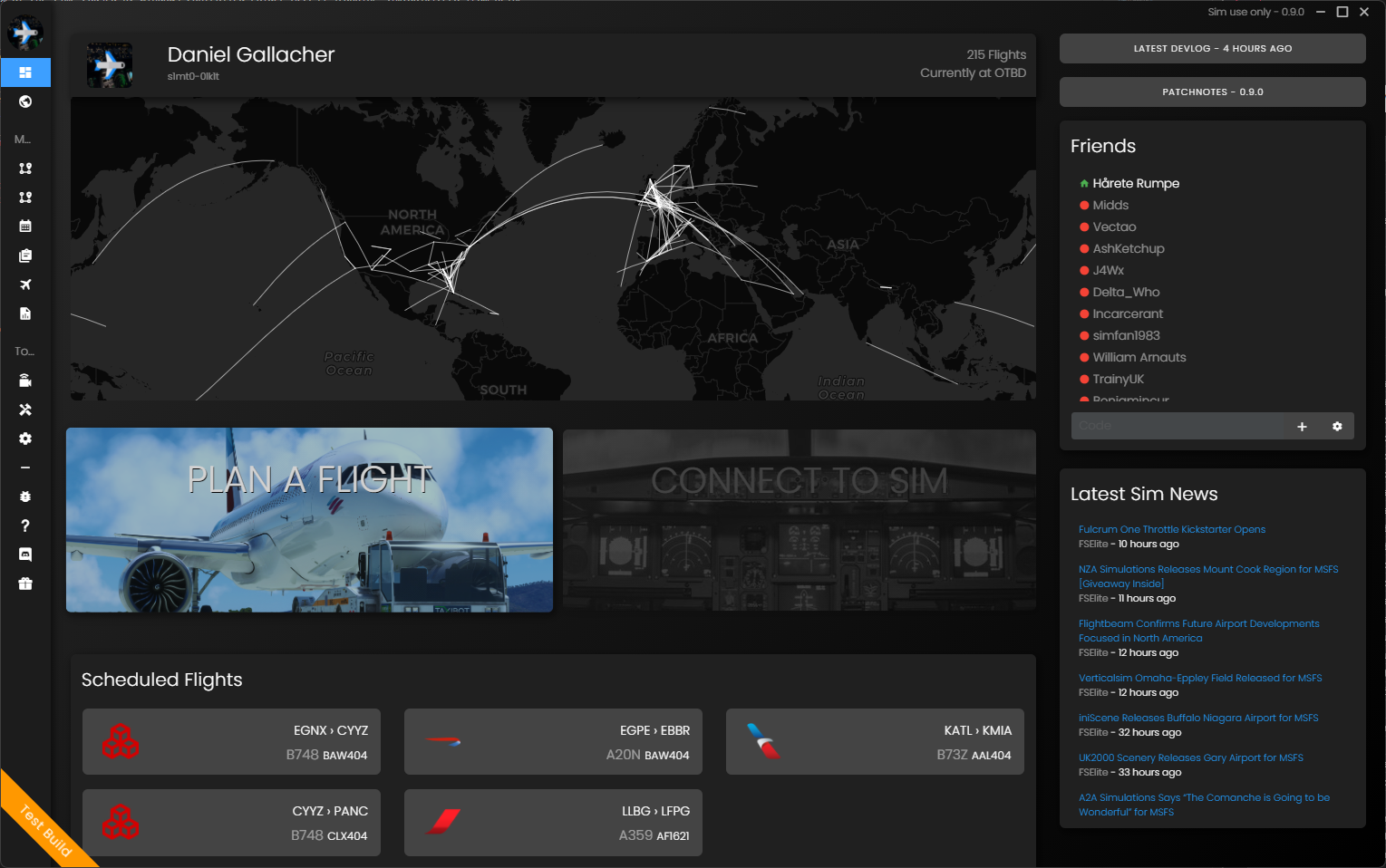Select the EGNX to CYYZ scheduled flight
The width and height of the screenshot is (1386, 868).
point(231,742)
